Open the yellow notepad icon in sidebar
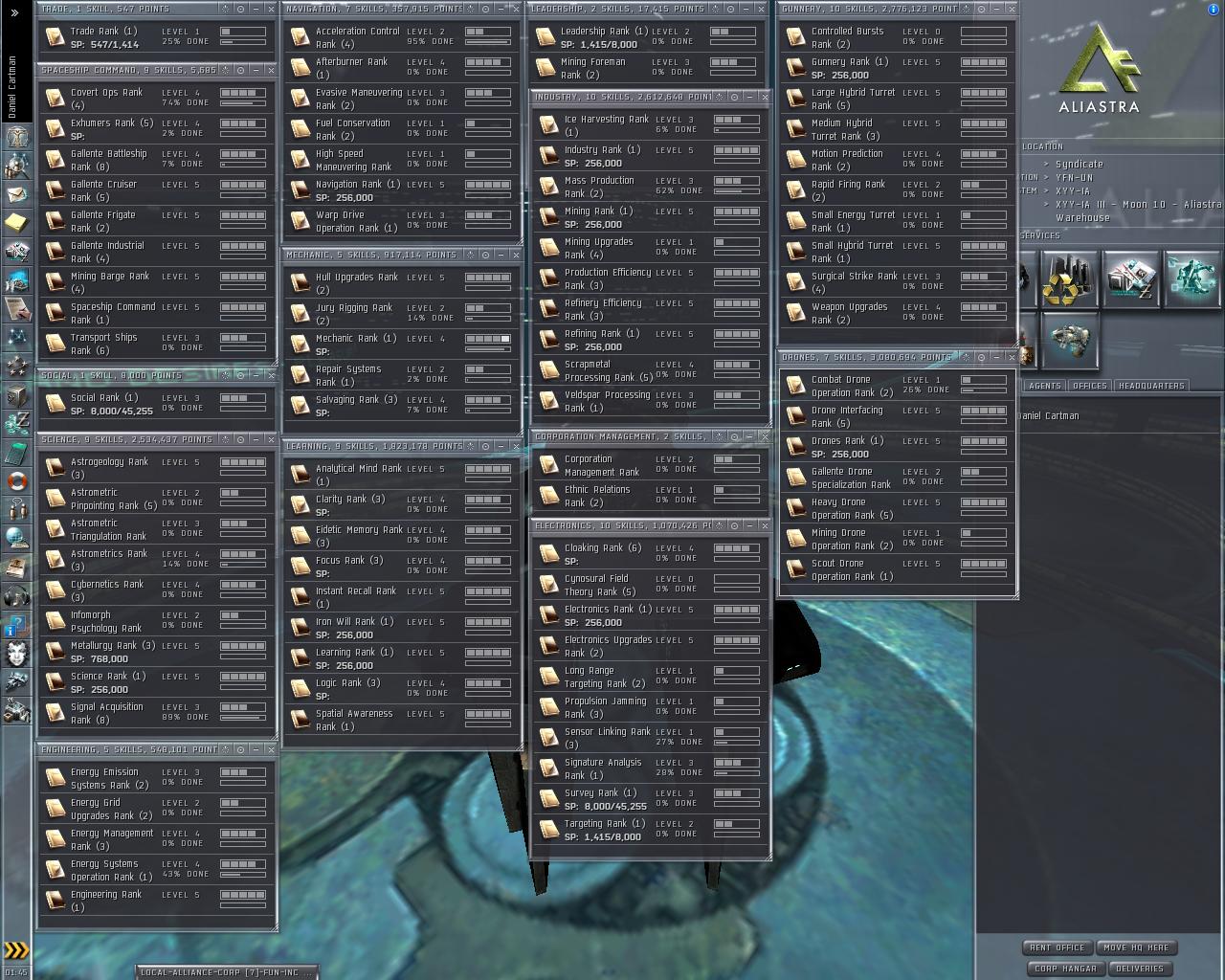The image size is (1225, 980). coord(16,223)
